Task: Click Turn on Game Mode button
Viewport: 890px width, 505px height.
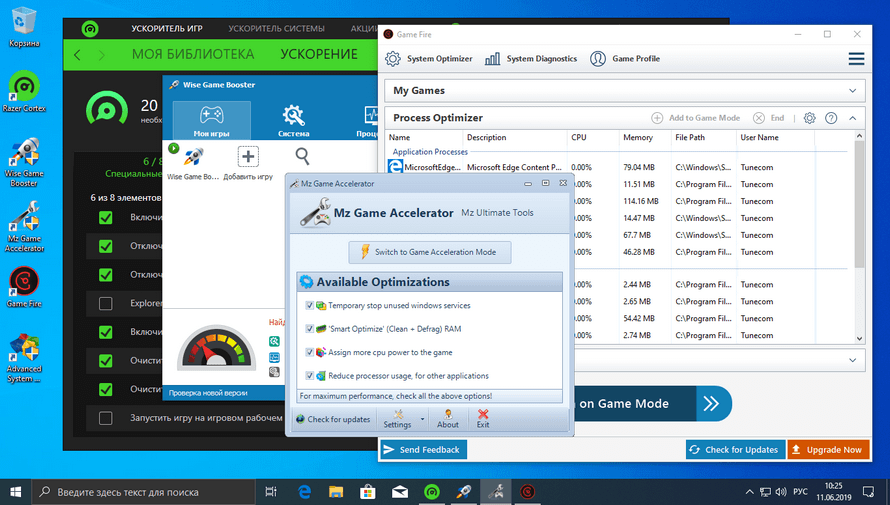Action: (653, 403)
